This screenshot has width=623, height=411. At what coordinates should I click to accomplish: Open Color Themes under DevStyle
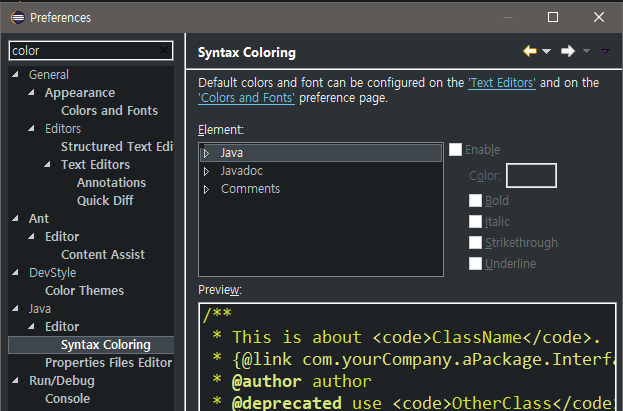pos(84,291)
